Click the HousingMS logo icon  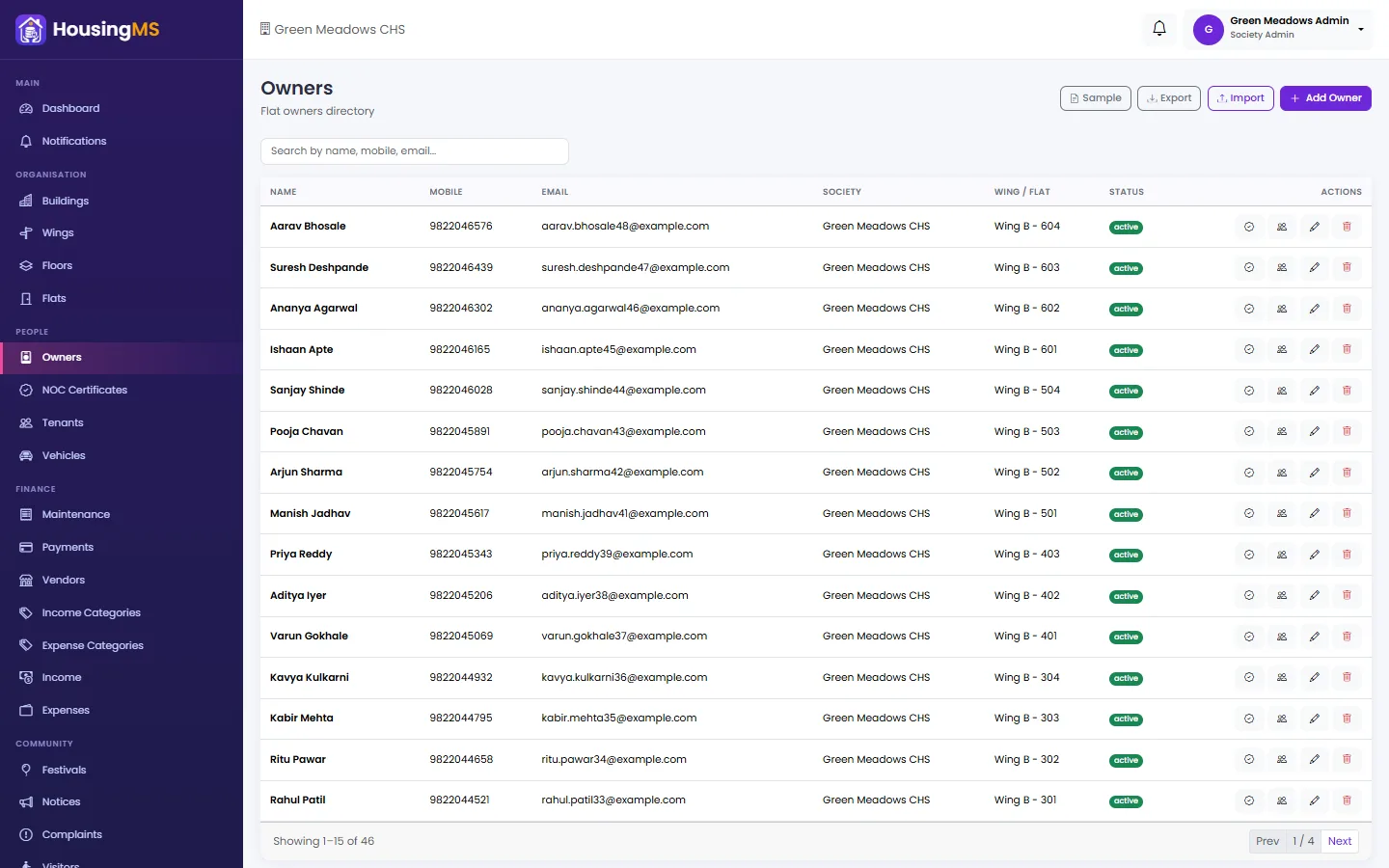[x=31, y=30]
